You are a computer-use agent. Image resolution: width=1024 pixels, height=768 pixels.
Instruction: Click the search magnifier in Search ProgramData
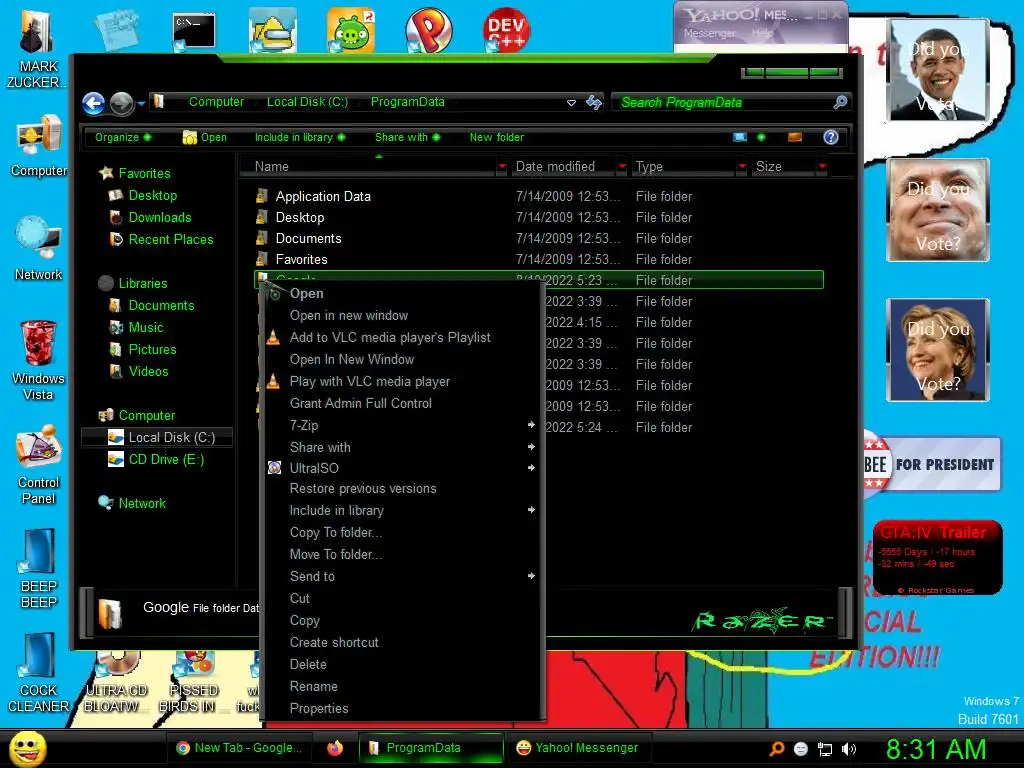point(840,102)
